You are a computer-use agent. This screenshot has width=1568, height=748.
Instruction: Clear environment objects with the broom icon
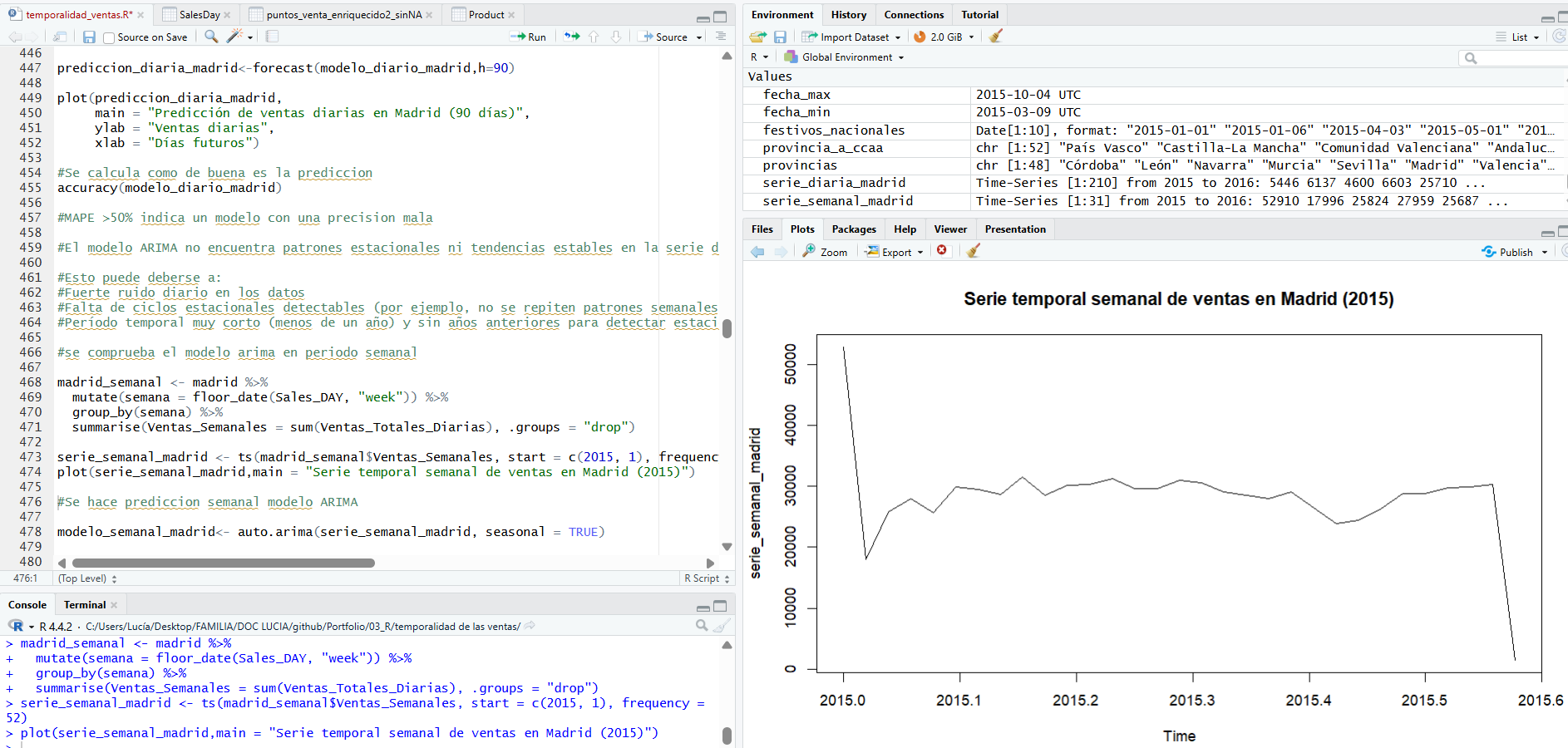click(996, 37)
